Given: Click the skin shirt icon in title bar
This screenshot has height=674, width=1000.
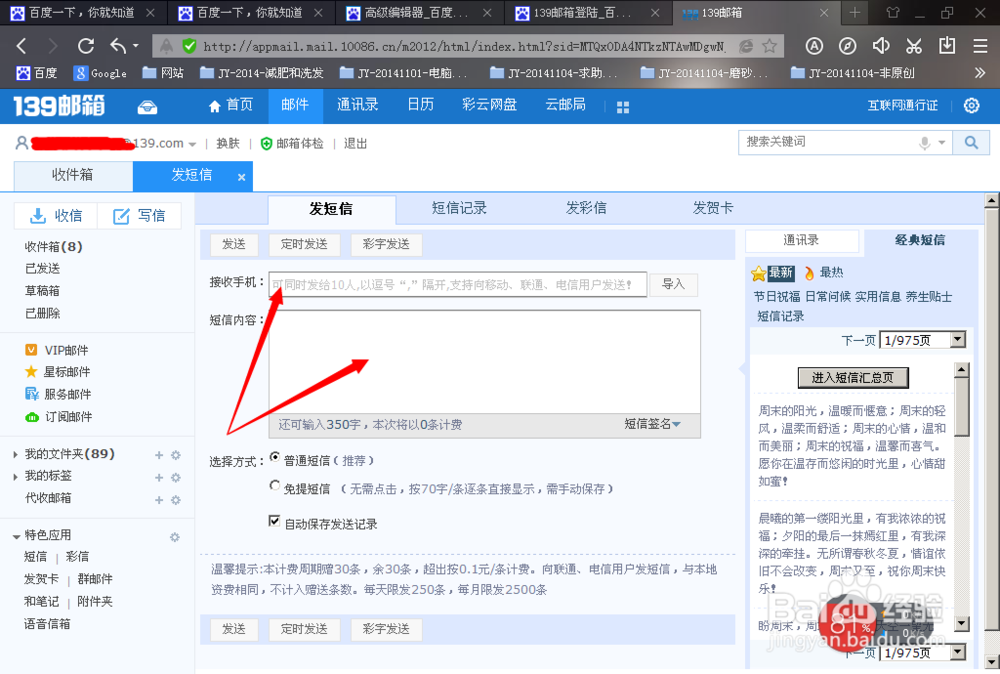Looking at the screenshot, I should pos(893,12).
